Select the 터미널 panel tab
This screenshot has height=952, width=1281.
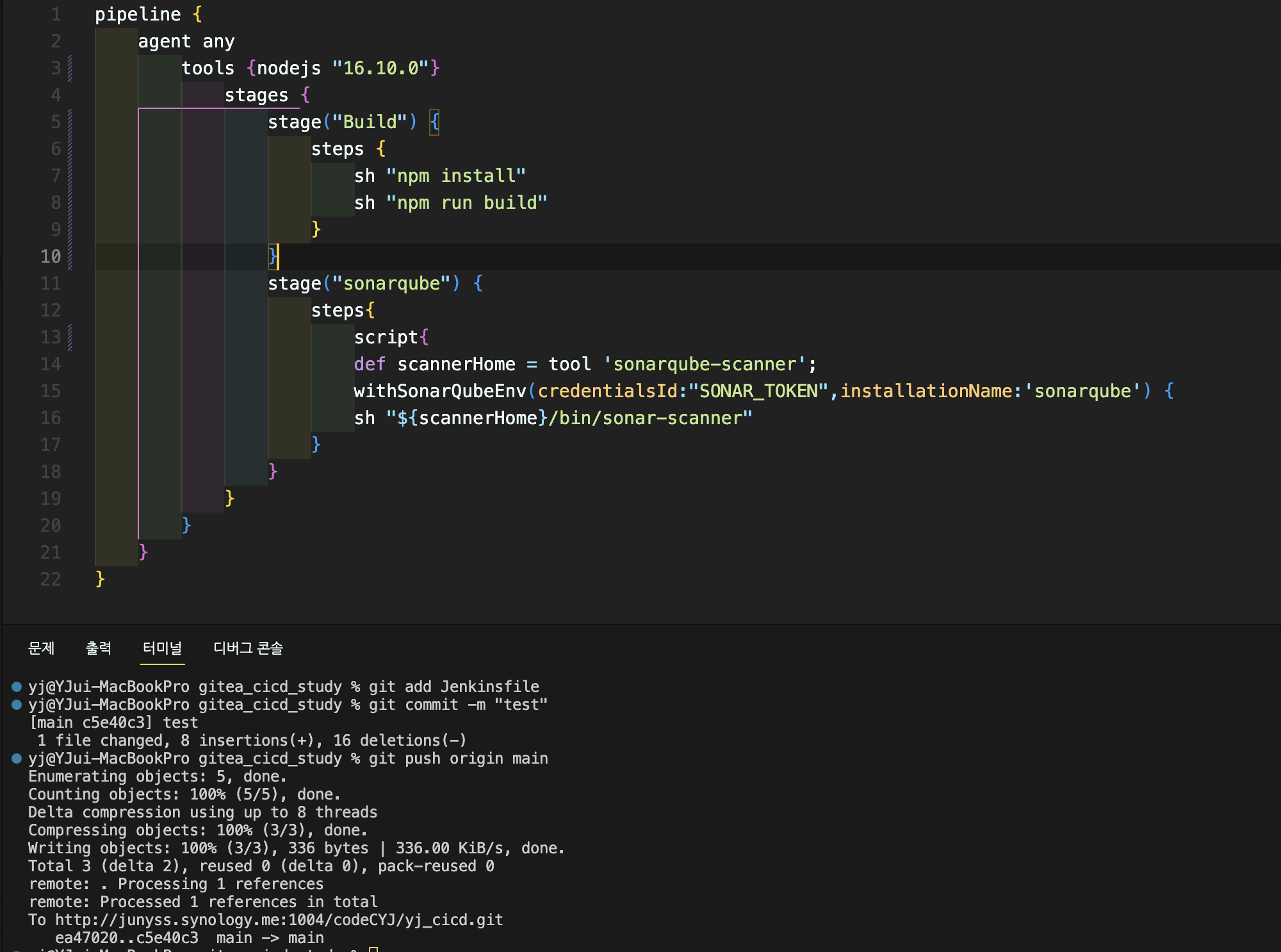click(x=162, y=648)
